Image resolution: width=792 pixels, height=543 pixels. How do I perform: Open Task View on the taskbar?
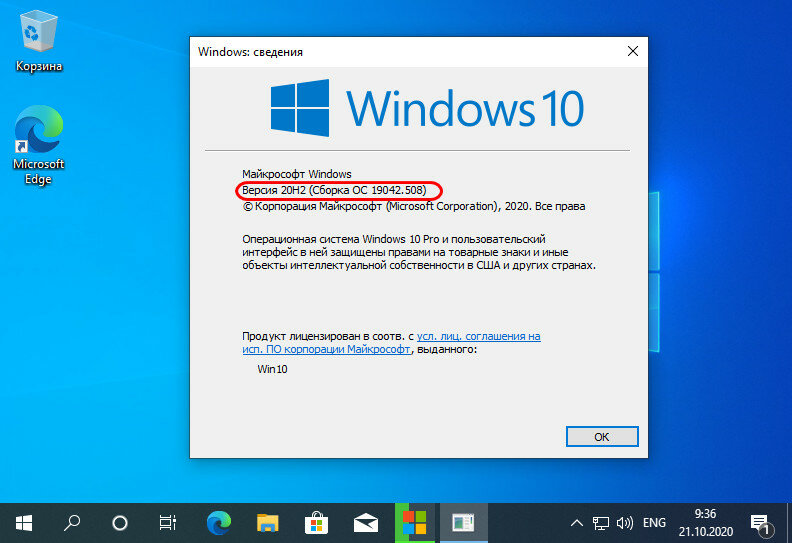click(x=168, y=523)
